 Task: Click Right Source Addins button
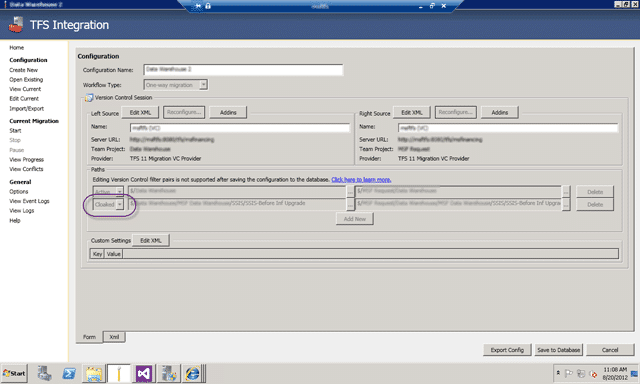[500, 112]
